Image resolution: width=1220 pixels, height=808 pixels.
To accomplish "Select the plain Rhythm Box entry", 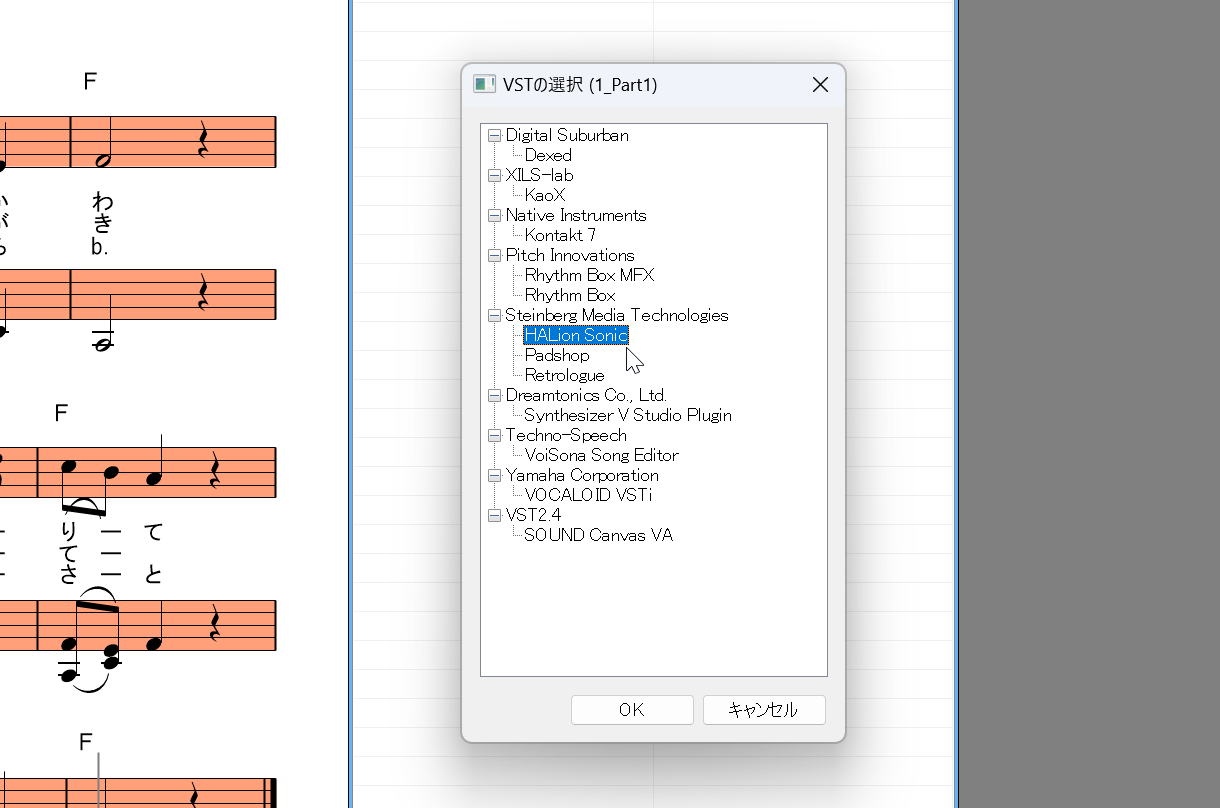I will 570,295.
